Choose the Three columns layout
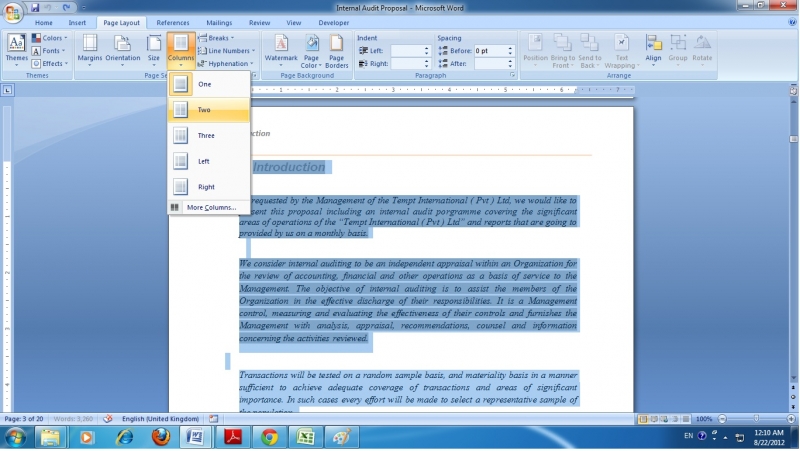Viewport: 800px width, 451px height. 208,135
